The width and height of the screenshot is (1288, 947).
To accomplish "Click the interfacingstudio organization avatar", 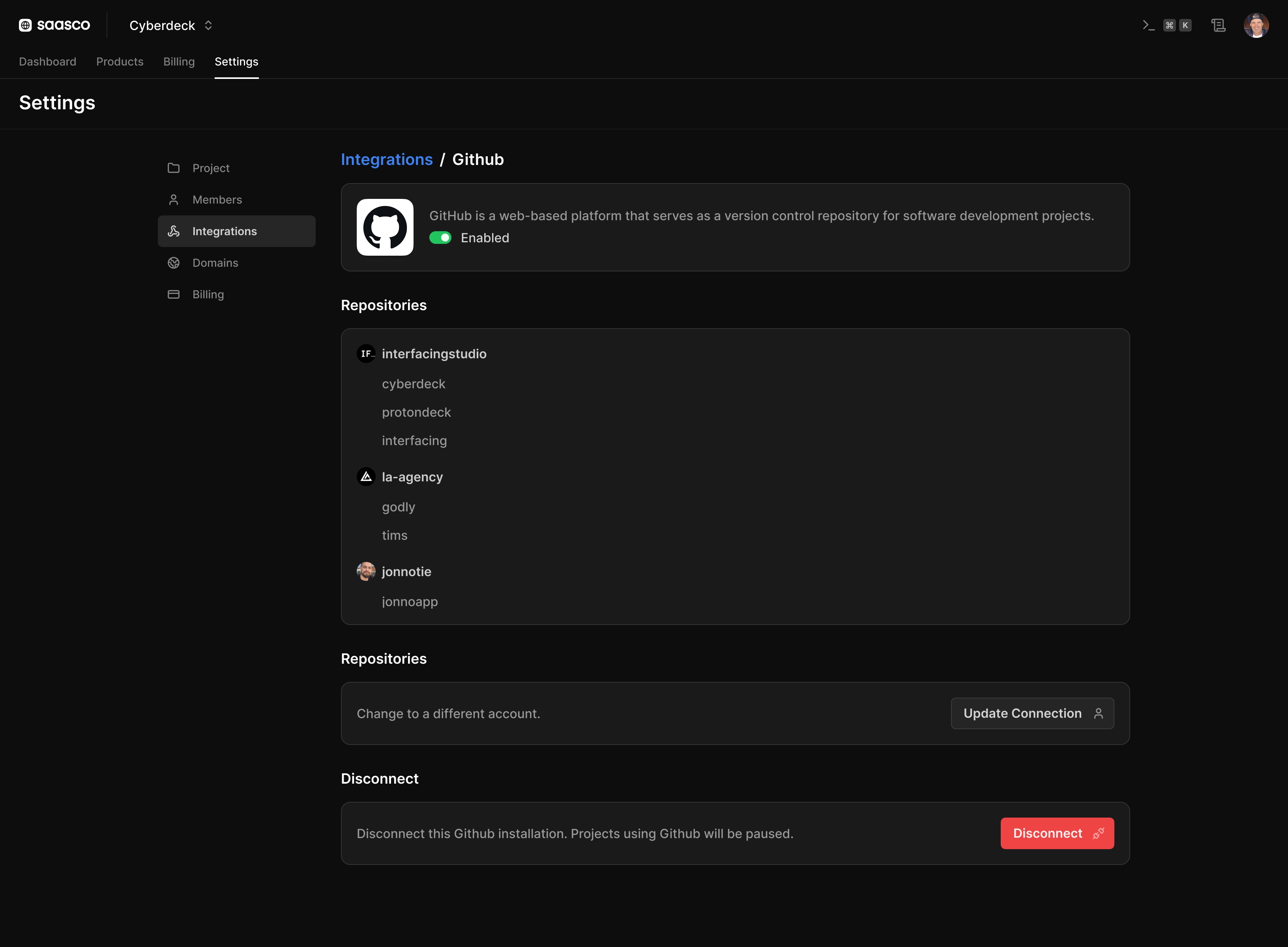I will coord(366,354).
